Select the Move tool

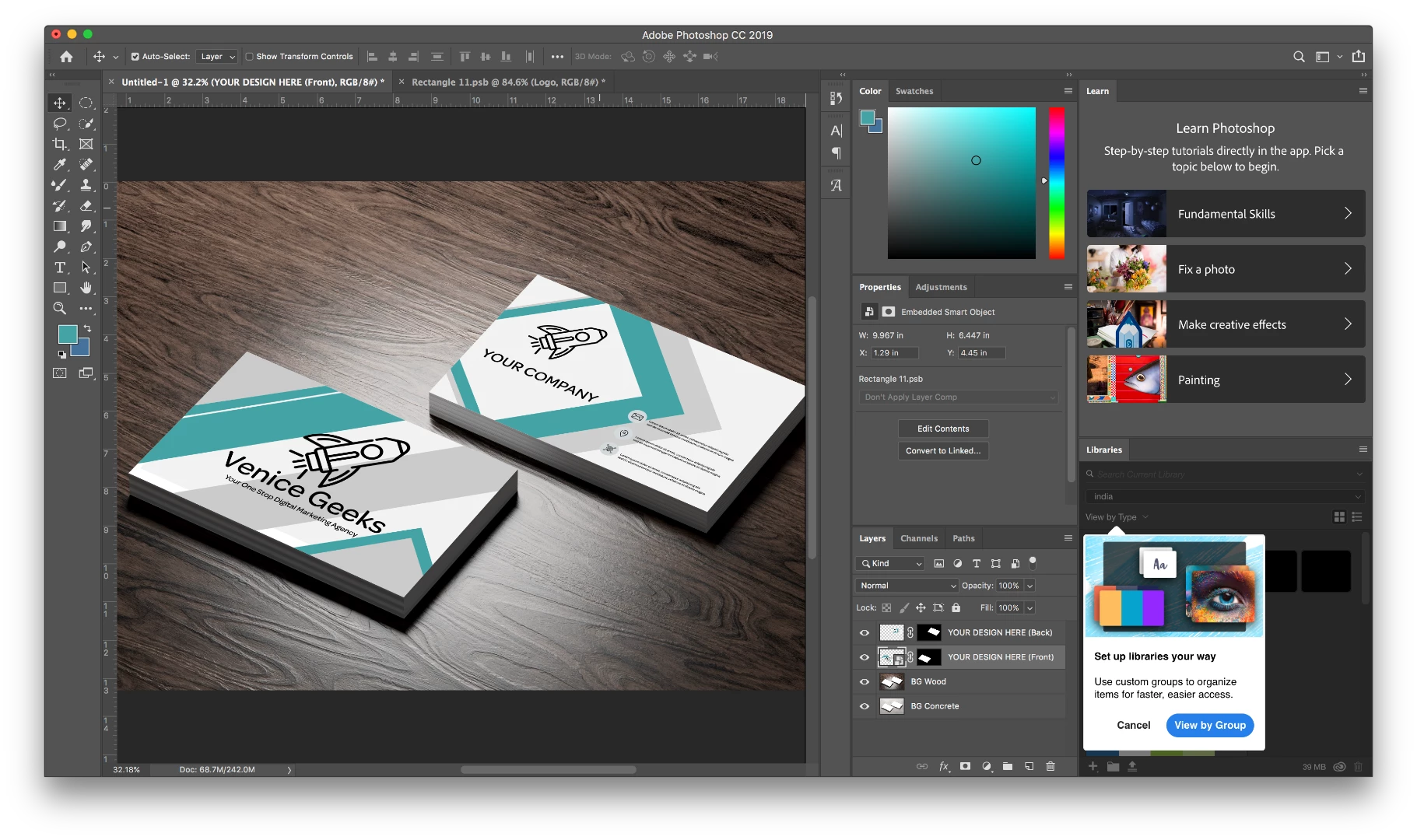(x=60, y=103)
